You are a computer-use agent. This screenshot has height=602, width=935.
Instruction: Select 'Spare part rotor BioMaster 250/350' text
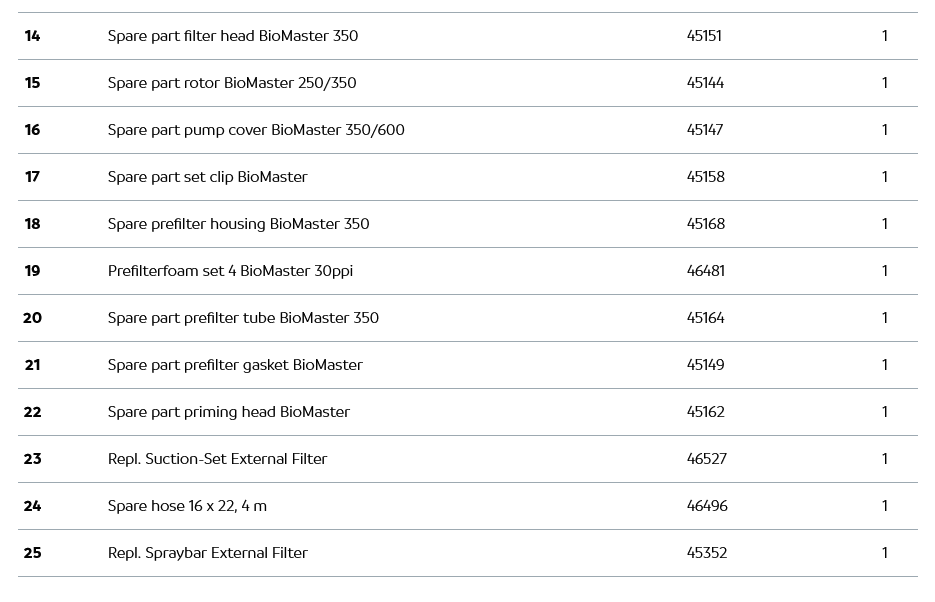[232, 83]
